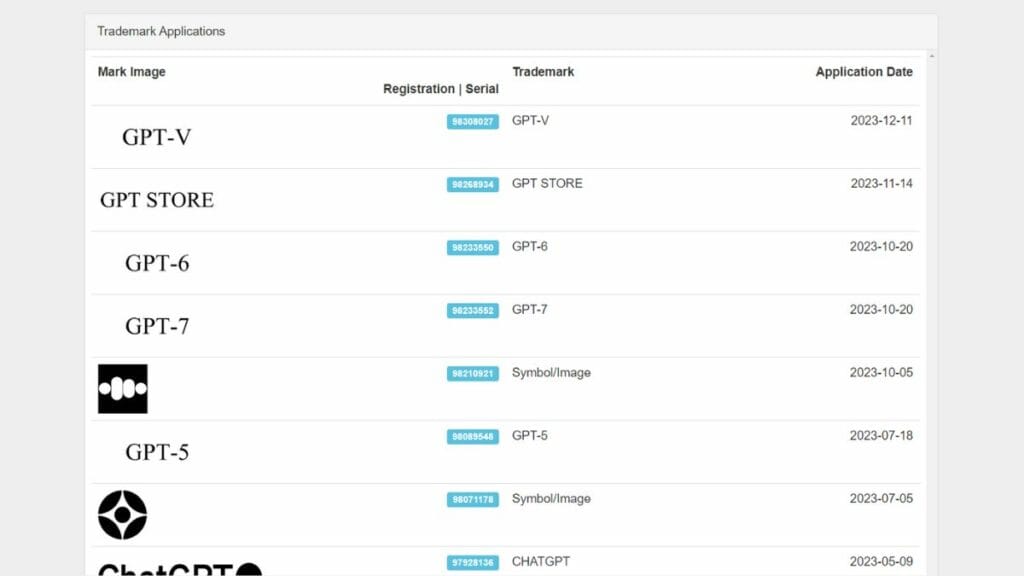Screen dimensions: 1024x576
Task: Click the GPT-7 trademark name text
Action: pos(530,310)
